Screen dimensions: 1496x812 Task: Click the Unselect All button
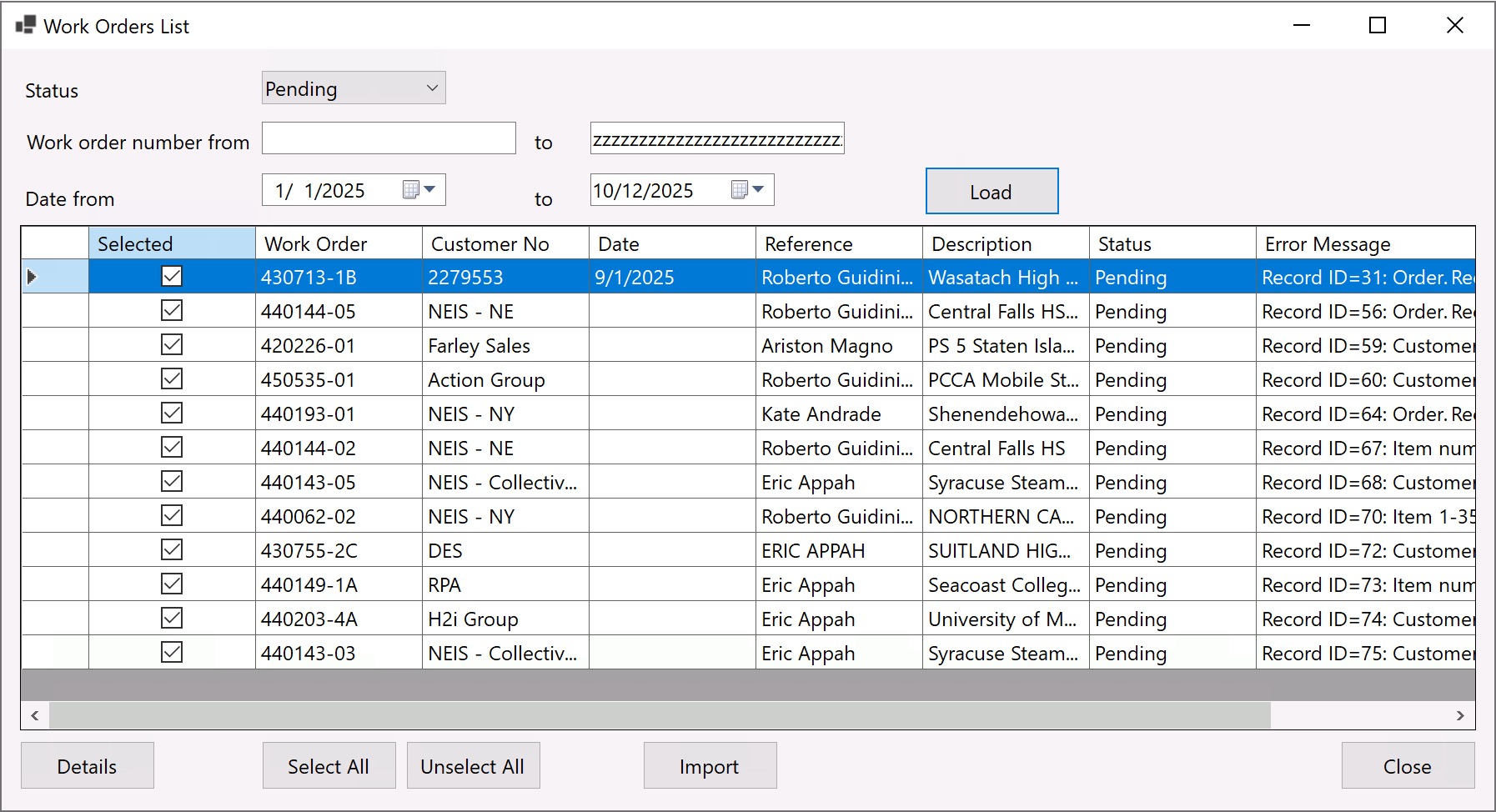click(473, 766)
